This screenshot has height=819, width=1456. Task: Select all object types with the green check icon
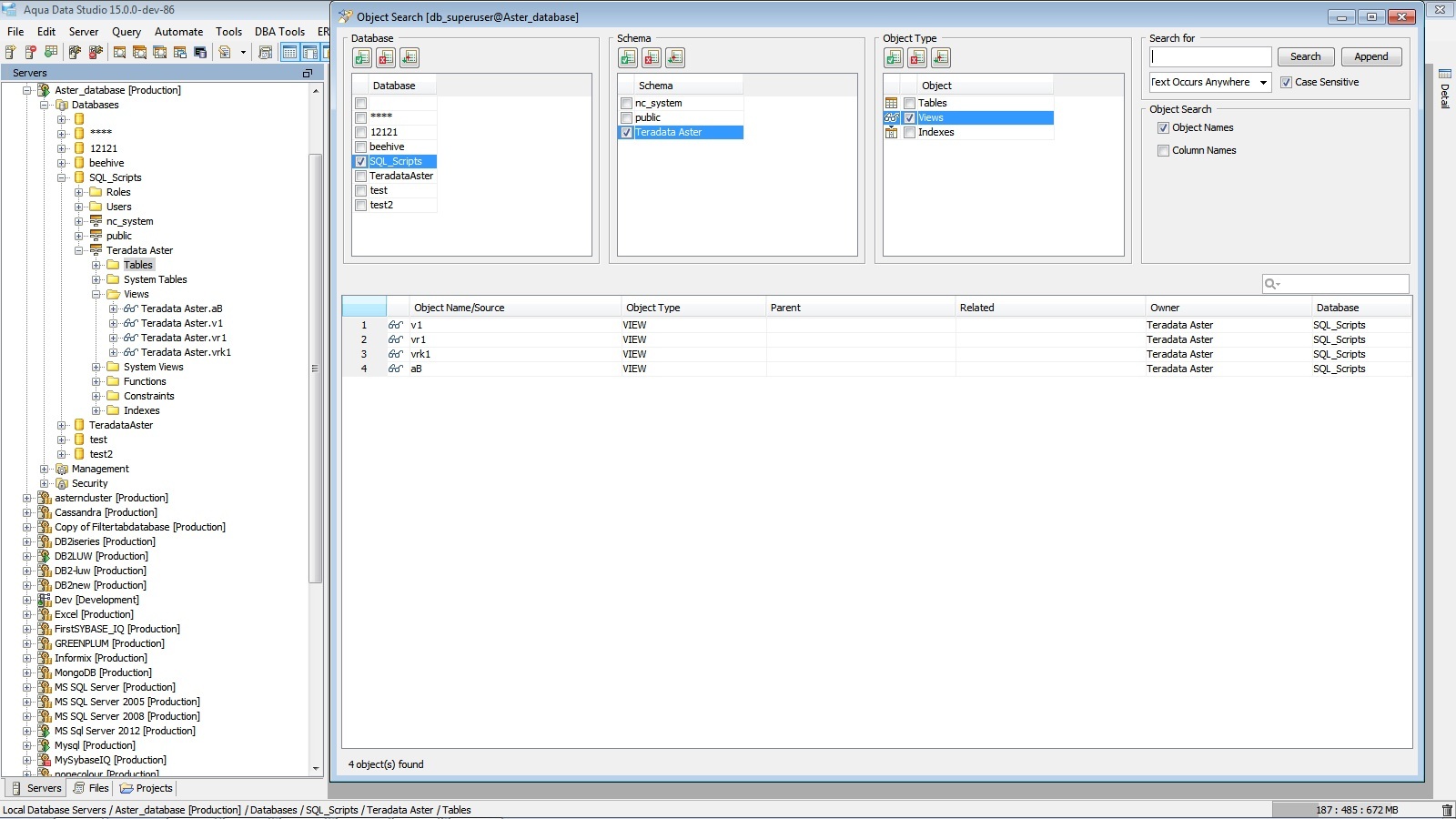coord(894,58)
